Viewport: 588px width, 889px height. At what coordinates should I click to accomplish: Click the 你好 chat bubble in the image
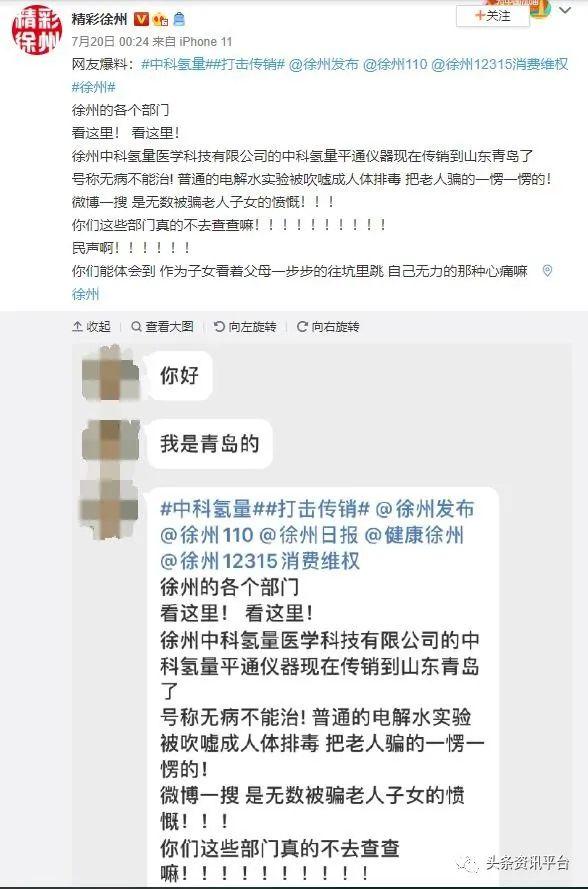coord(180,375)
